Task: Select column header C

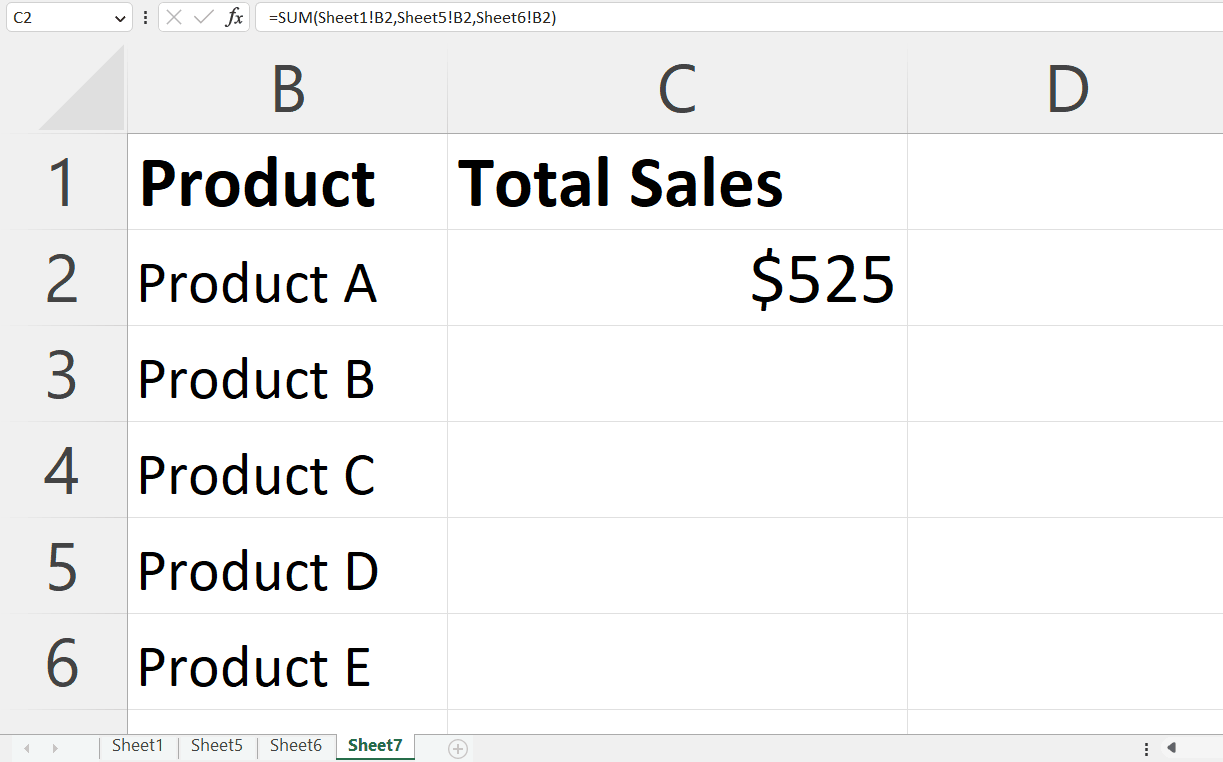Action: tap(676, 89)
